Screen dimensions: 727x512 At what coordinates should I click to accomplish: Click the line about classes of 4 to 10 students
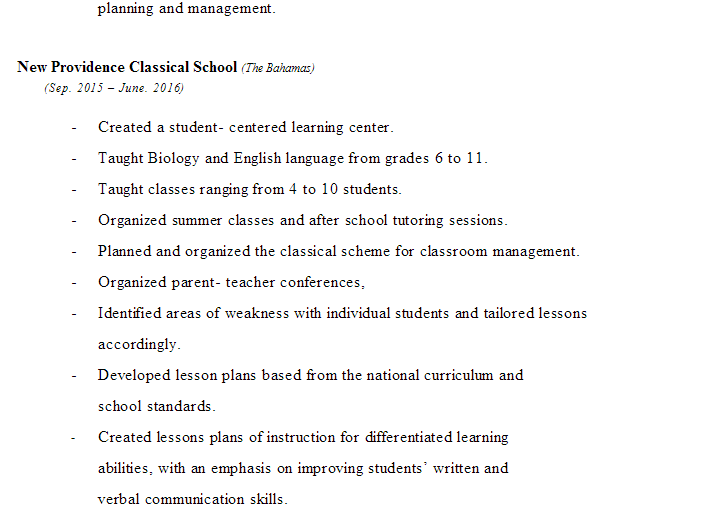coord(249,189)
